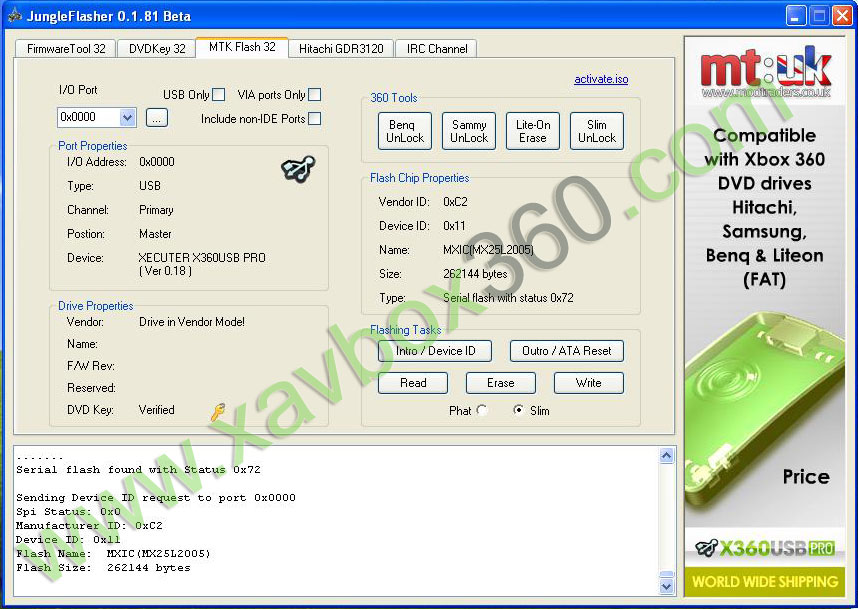
Task: Click the Benq UnLock button
Action: pyautogui.click(x=405, y=131)
